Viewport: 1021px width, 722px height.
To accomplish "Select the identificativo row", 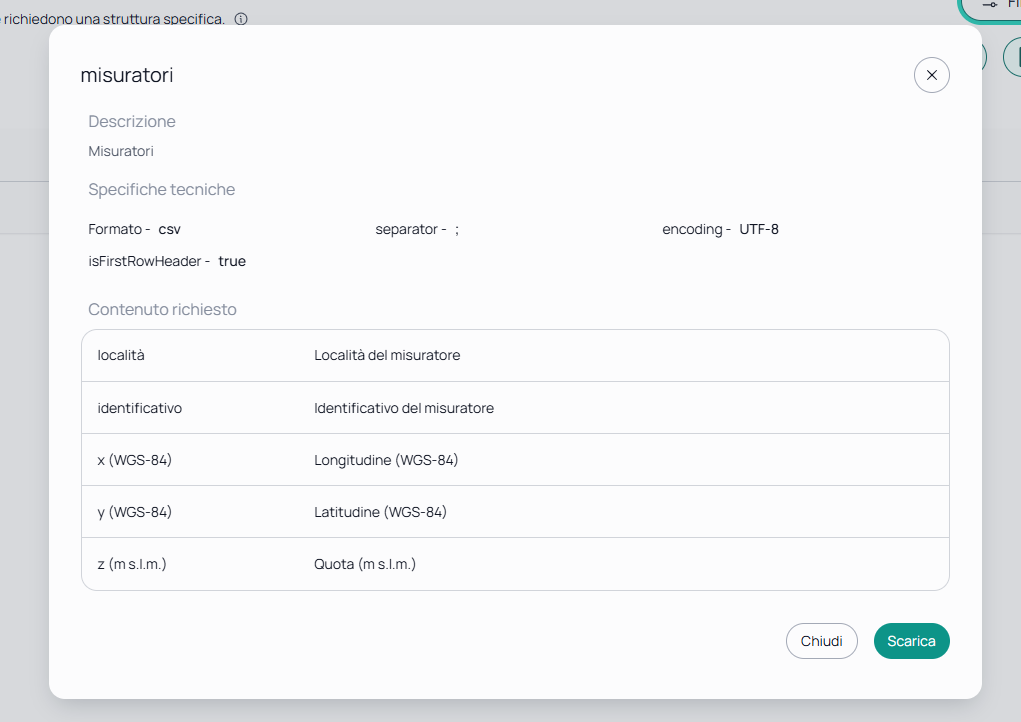I will (515, 408).
